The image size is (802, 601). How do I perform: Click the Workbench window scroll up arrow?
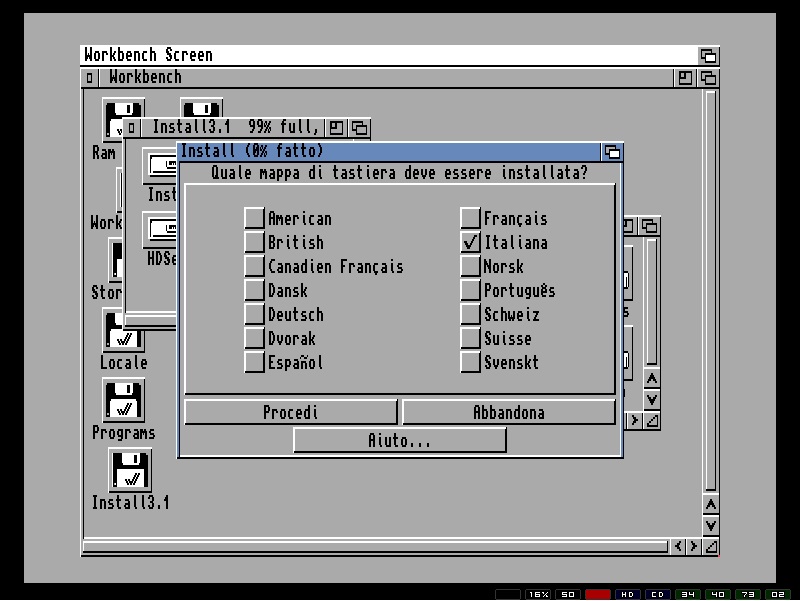pos(711,505)
